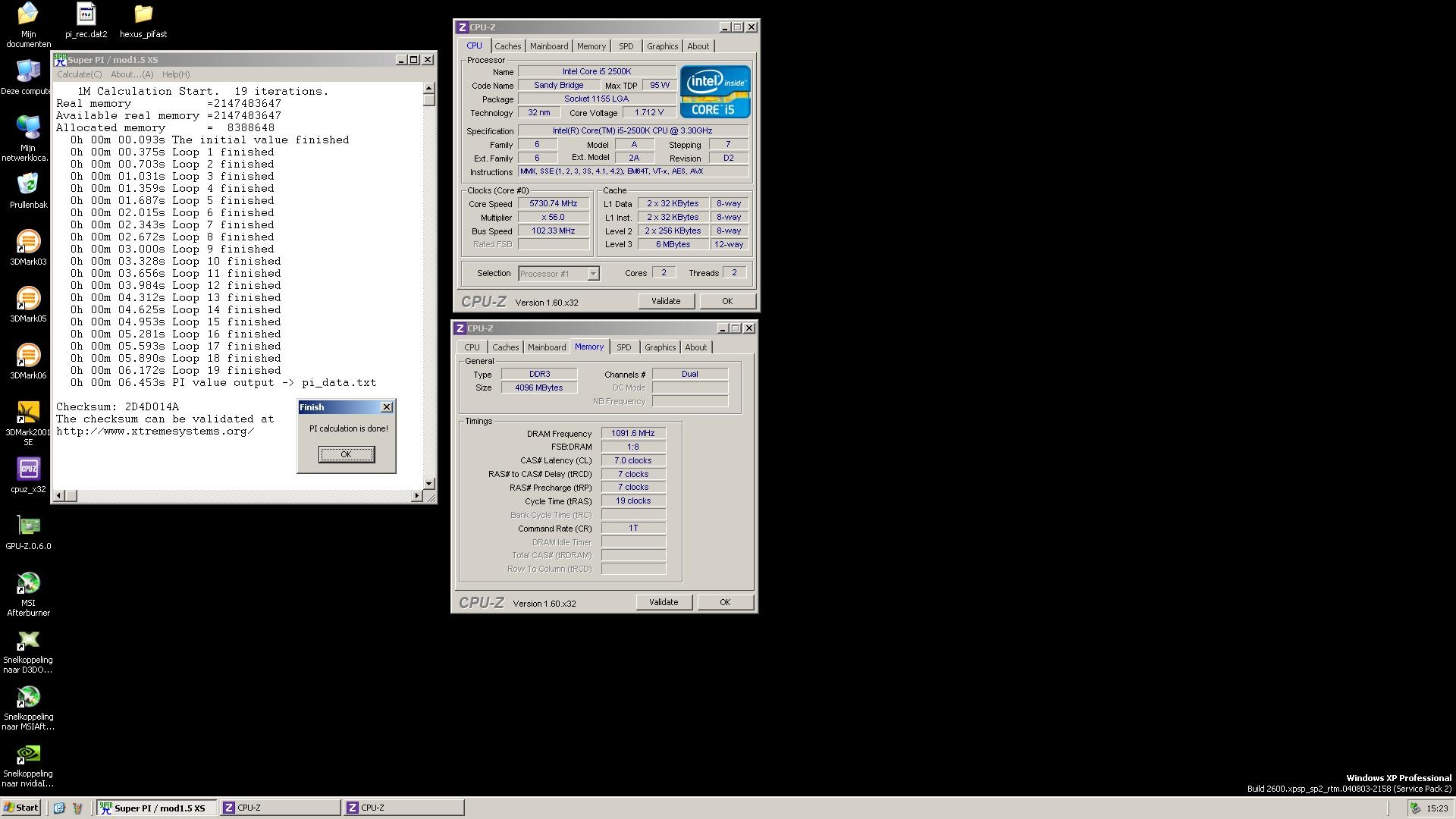This screenshot has height=819, width=1456.
Task: Open the Calculate(C) menu in Super PI
Action: (79, 74)
